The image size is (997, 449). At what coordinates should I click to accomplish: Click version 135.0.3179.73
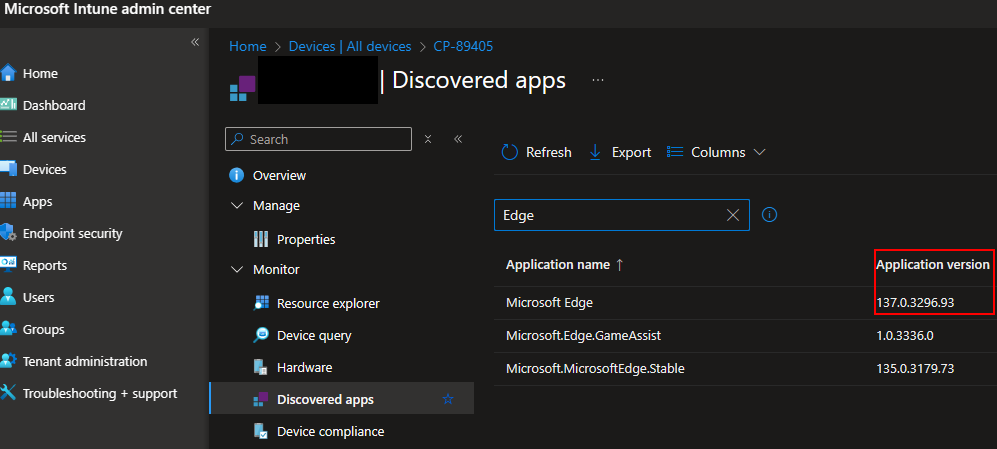tap(915, 368)
